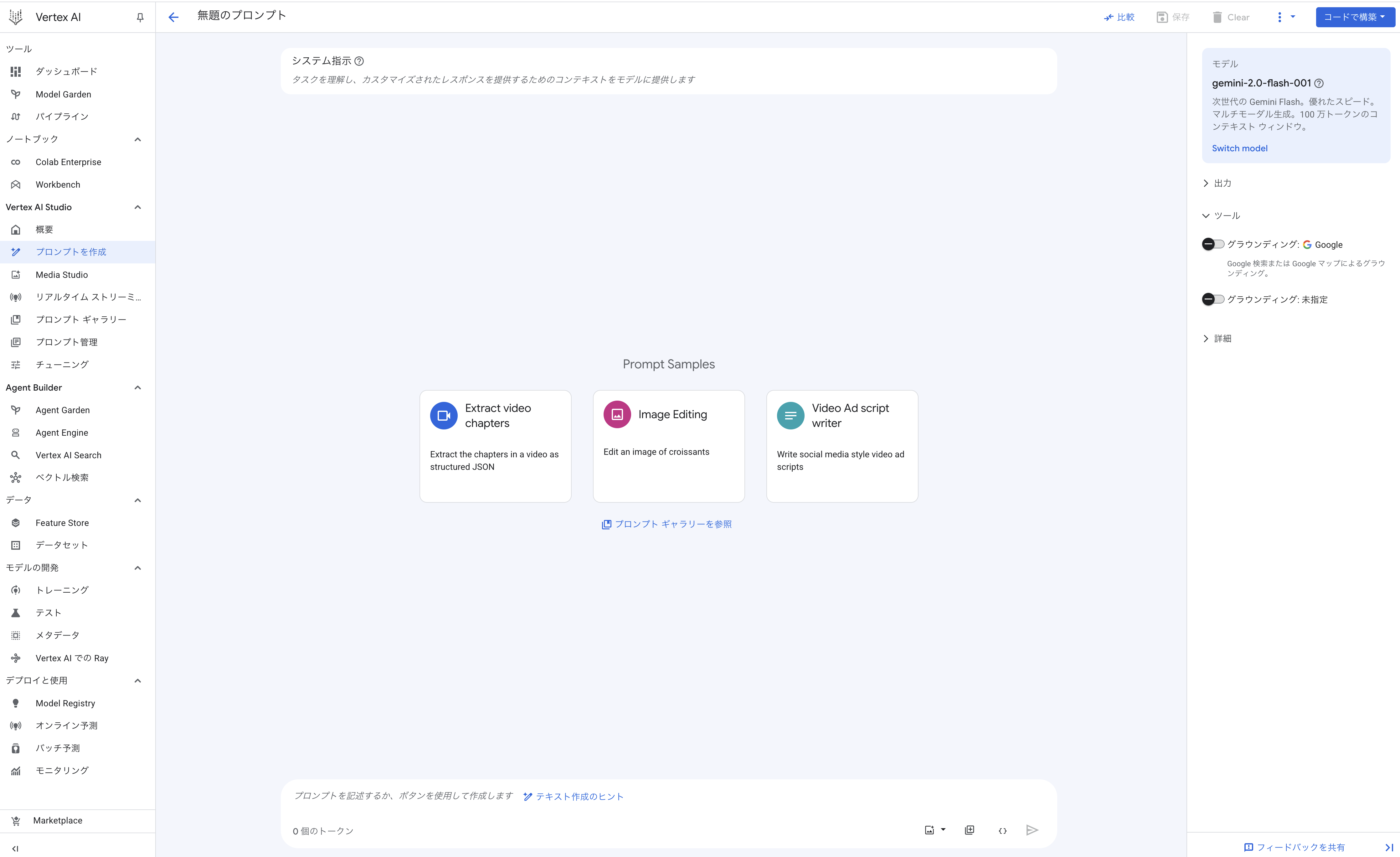
Task: Click the prompt gallery icon in prompt box
Action: tap(969, 830)
